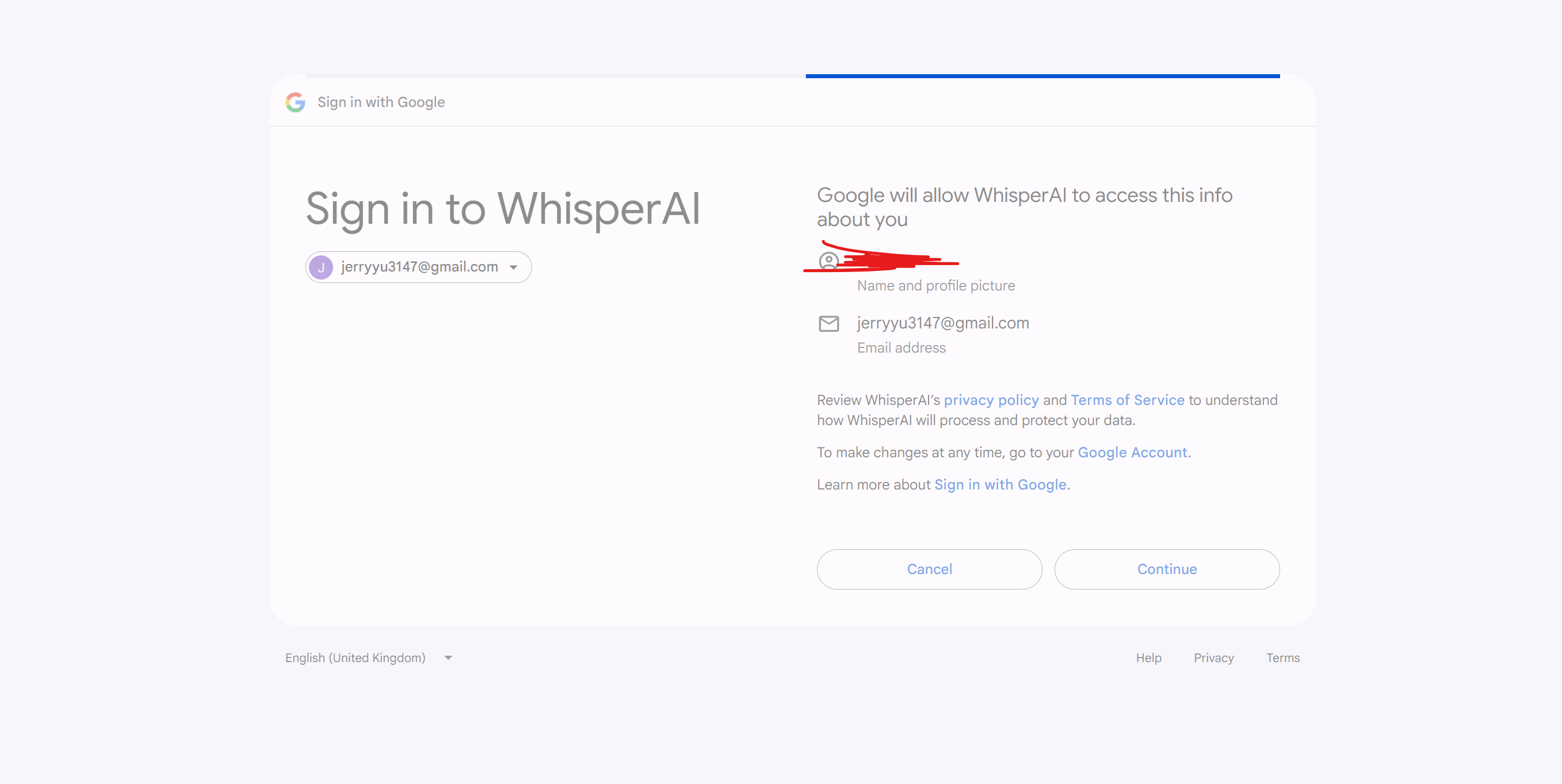Screen dimensions: 1562x784
Task: Open the English (United Kingdom) language dropdown
Action: pos(369,658)
